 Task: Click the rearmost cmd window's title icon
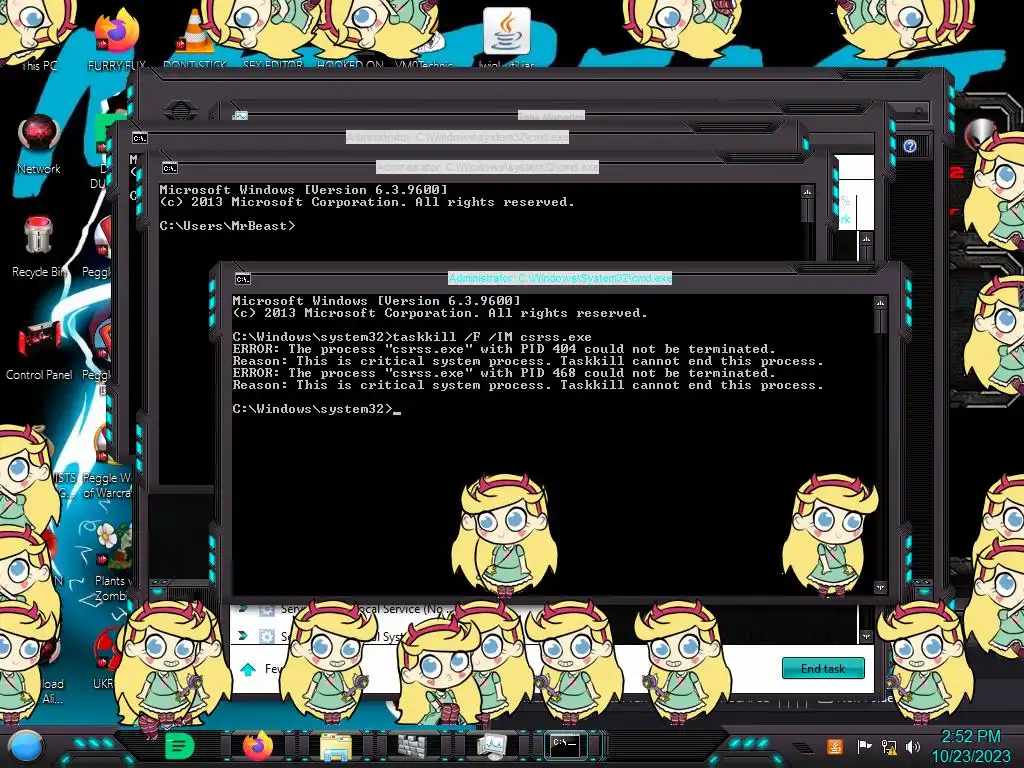point(140,138)
